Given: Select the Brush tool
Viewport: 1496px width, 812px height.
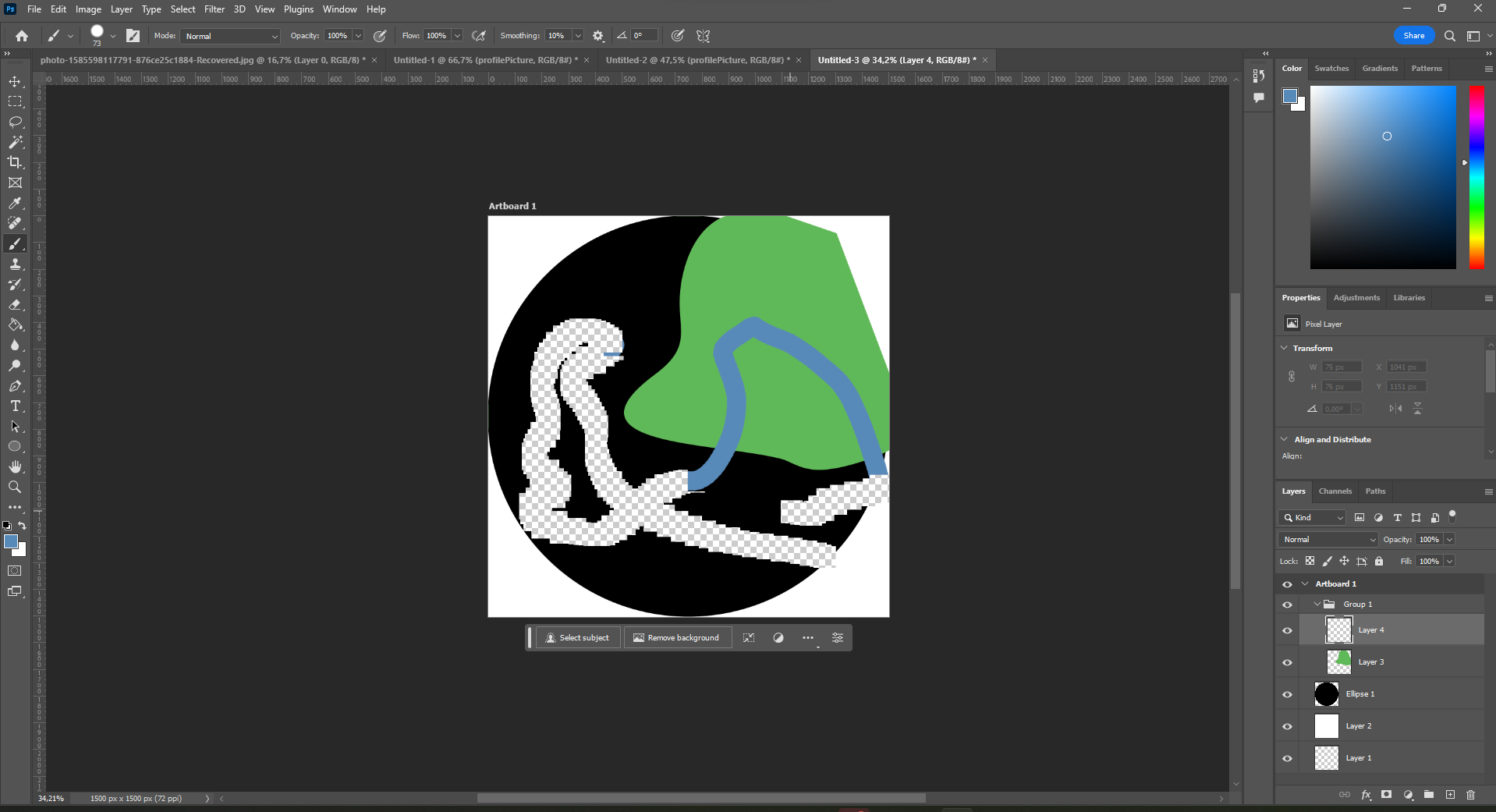Looking at the screenshot, I should point(16,243).
